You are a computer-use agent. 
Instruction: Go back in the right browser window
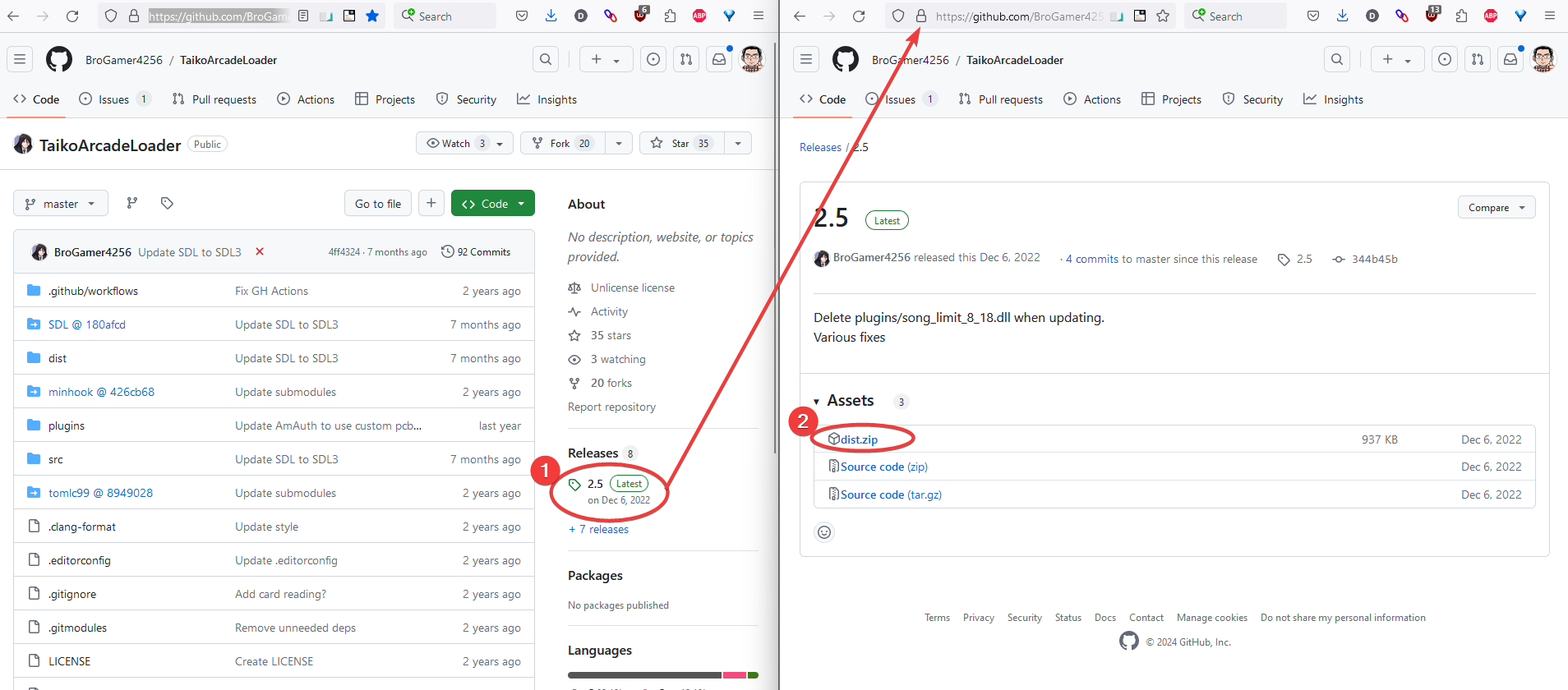pyautogui.click(x=800, y=16)
